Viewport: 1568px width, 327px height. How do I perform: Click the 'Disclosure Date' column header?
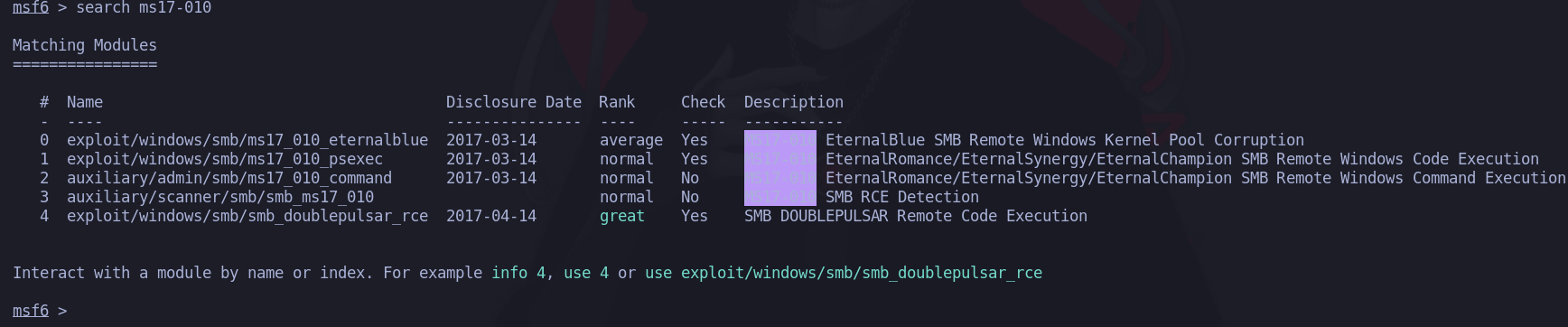514,102
